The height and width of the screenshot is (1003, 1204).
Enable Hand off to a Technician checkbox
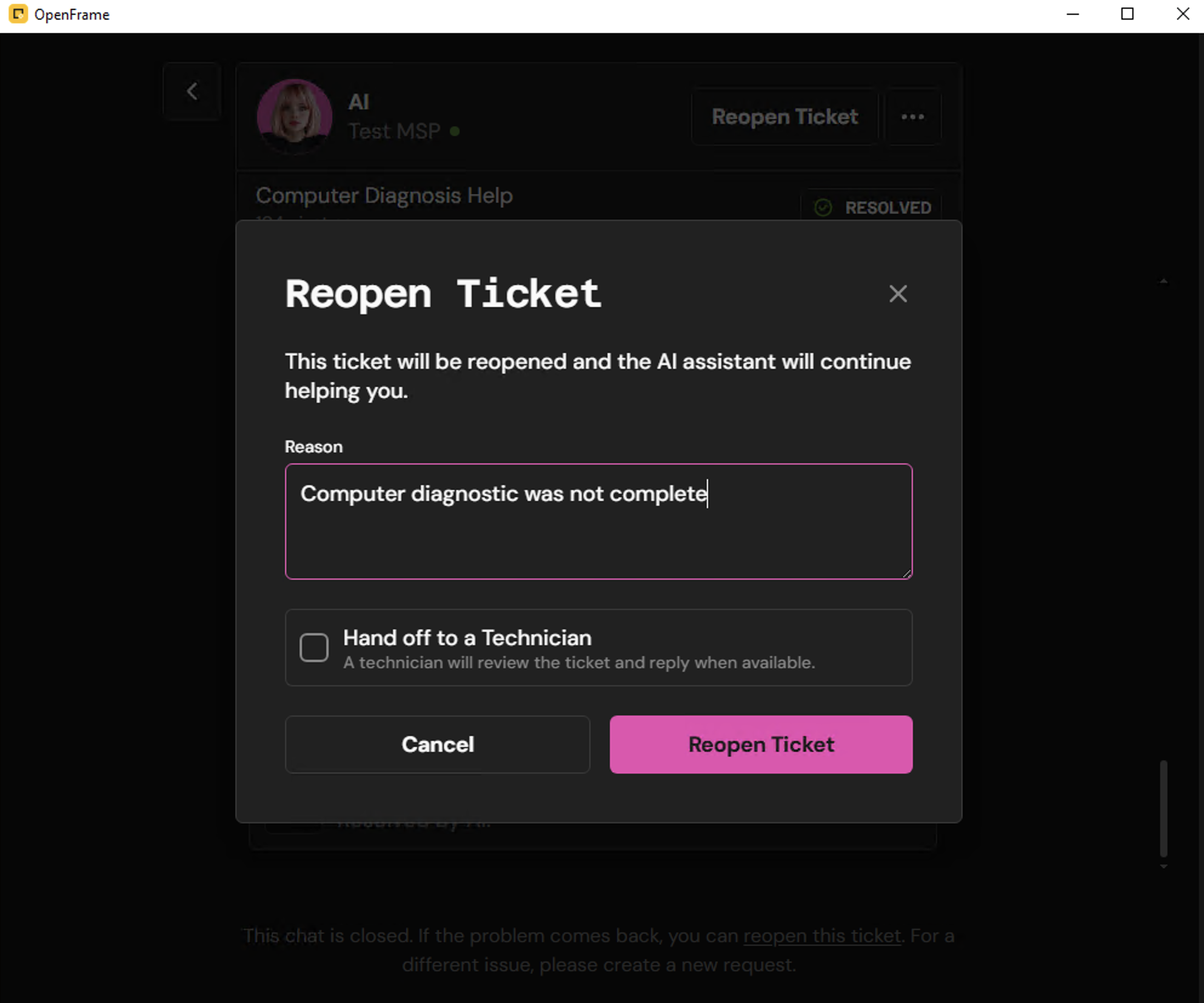click(x=314, y=647)
